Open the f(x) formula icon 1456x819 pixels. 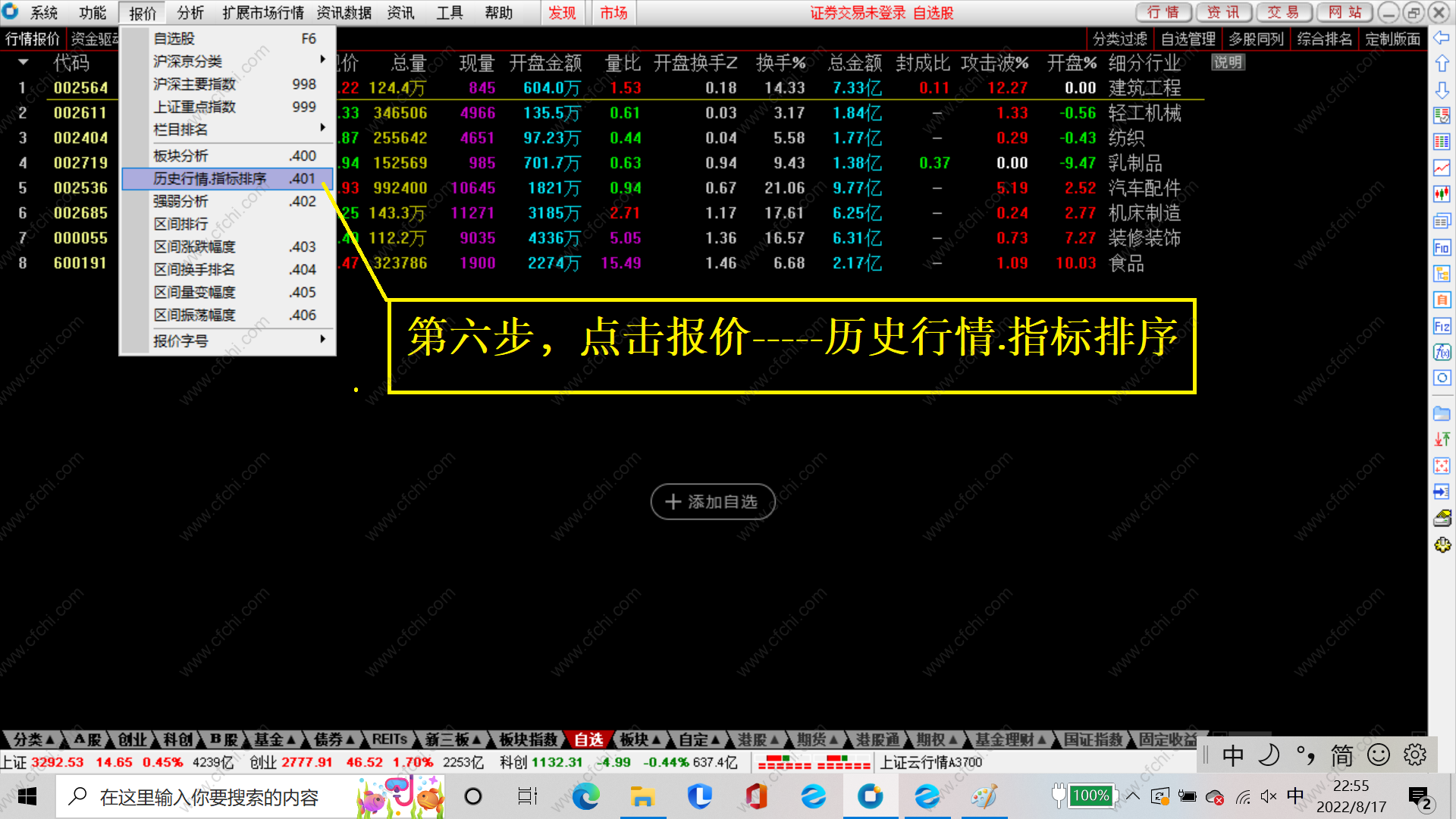(x=1442, y=352)
